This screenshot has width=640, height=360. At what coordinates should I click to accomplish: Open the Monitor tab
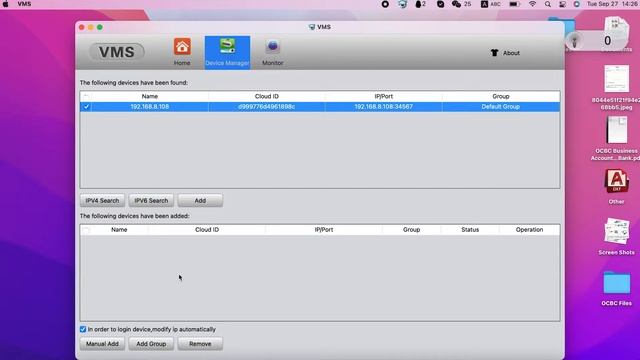[273, 53]
